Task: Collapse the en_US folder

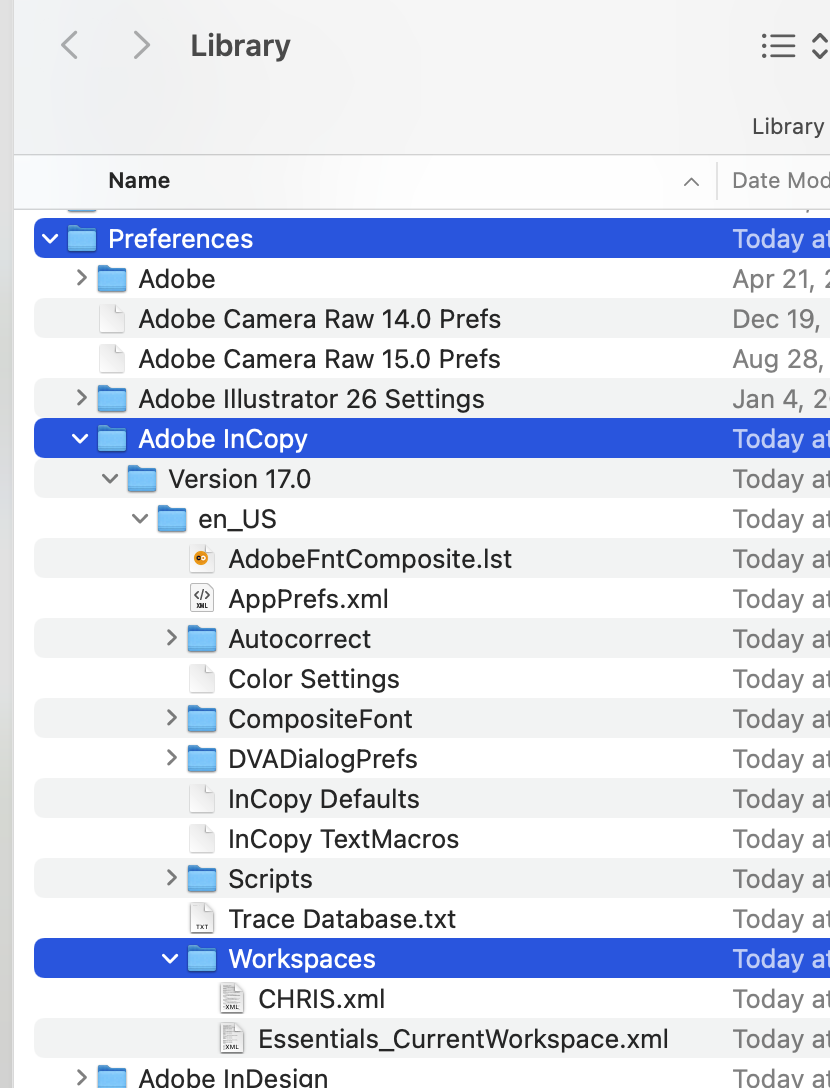Action: (x=140, y=518)
